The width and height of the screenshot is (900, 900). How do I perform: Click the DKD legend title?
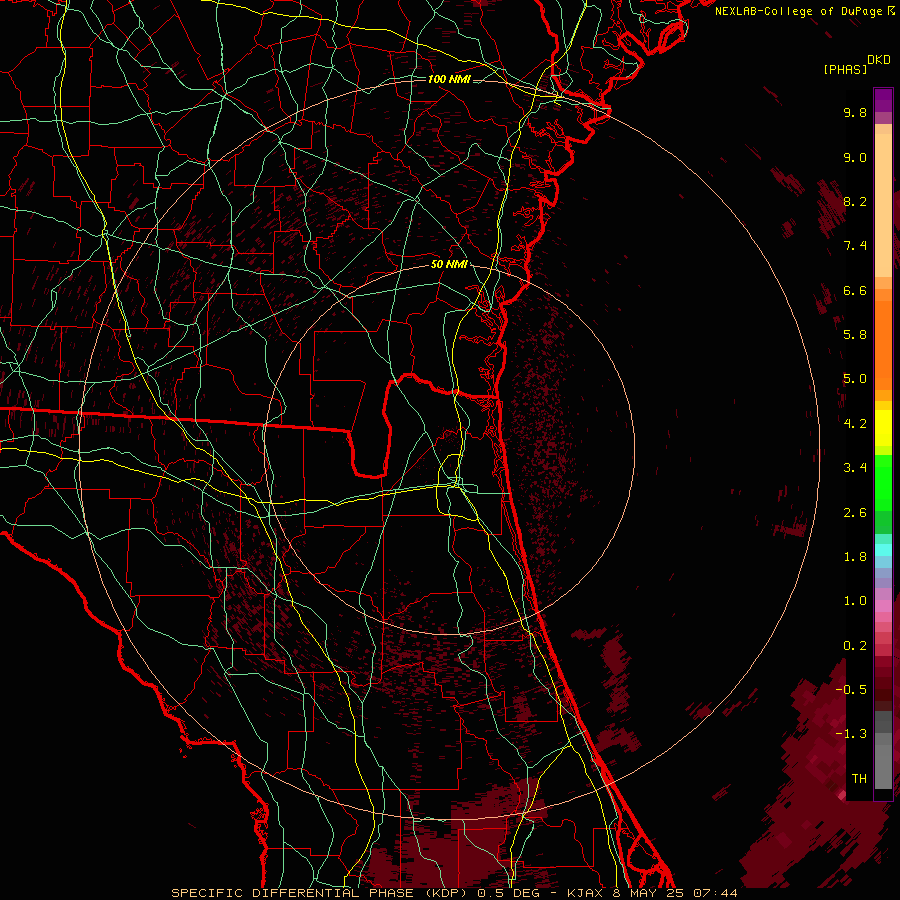pos(879,60)
